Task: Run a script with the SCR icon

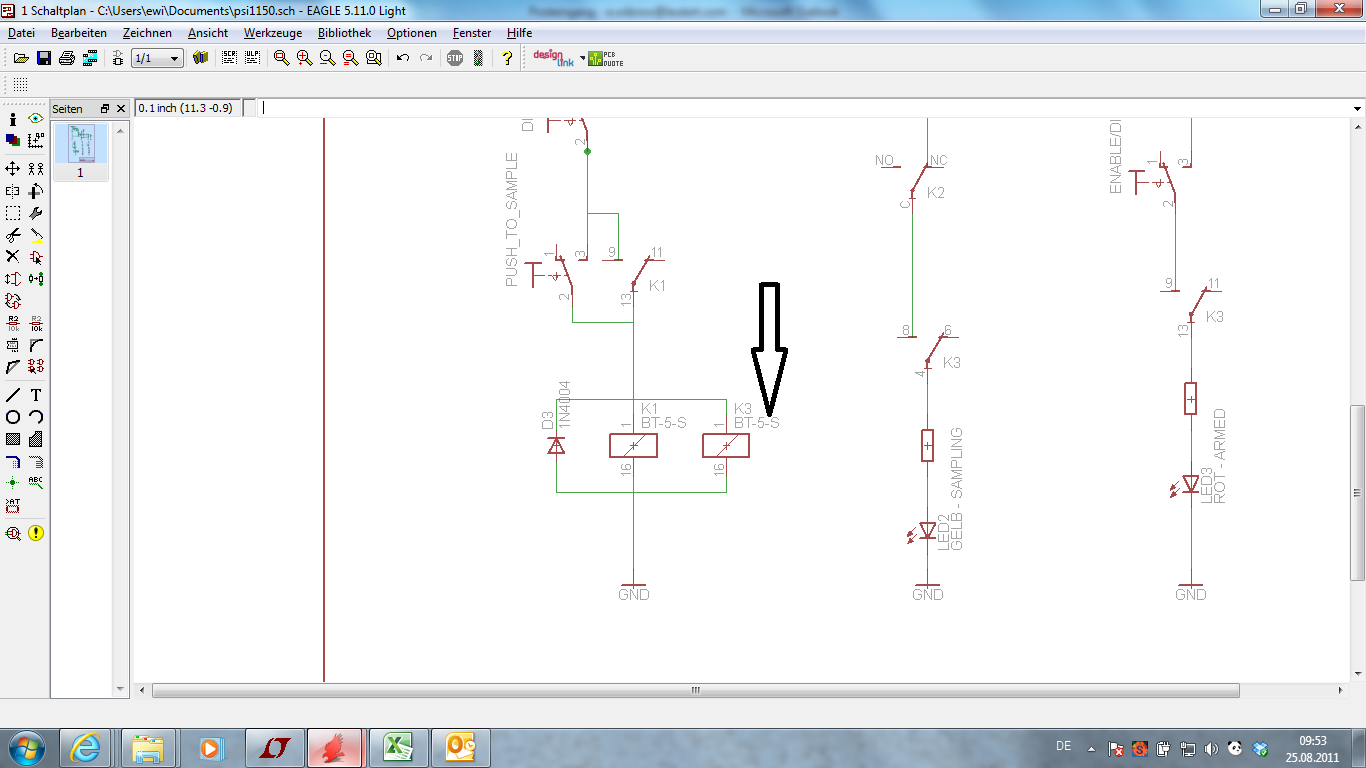Action: tap(229, 58)
